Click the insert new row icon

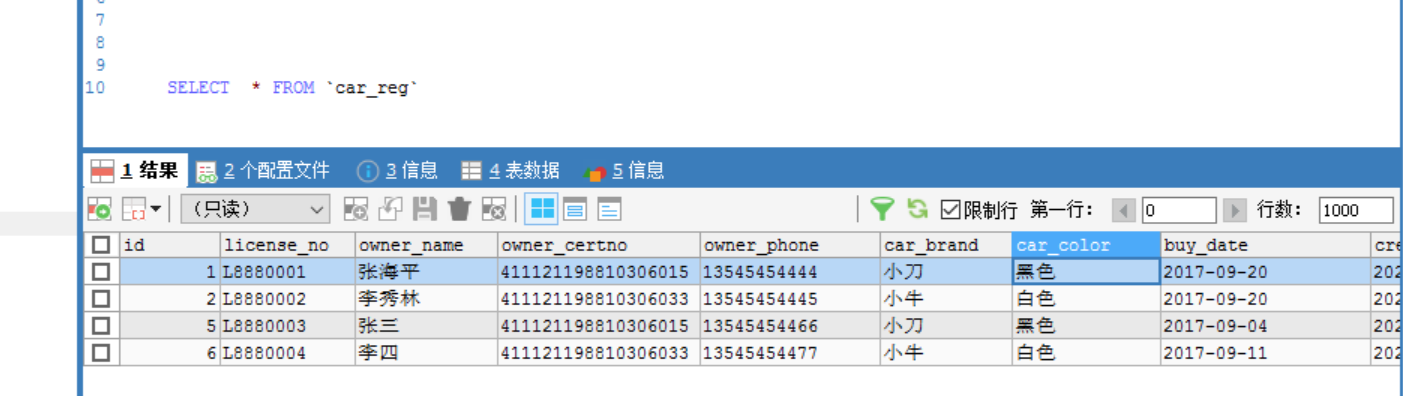tap(356, 209)
